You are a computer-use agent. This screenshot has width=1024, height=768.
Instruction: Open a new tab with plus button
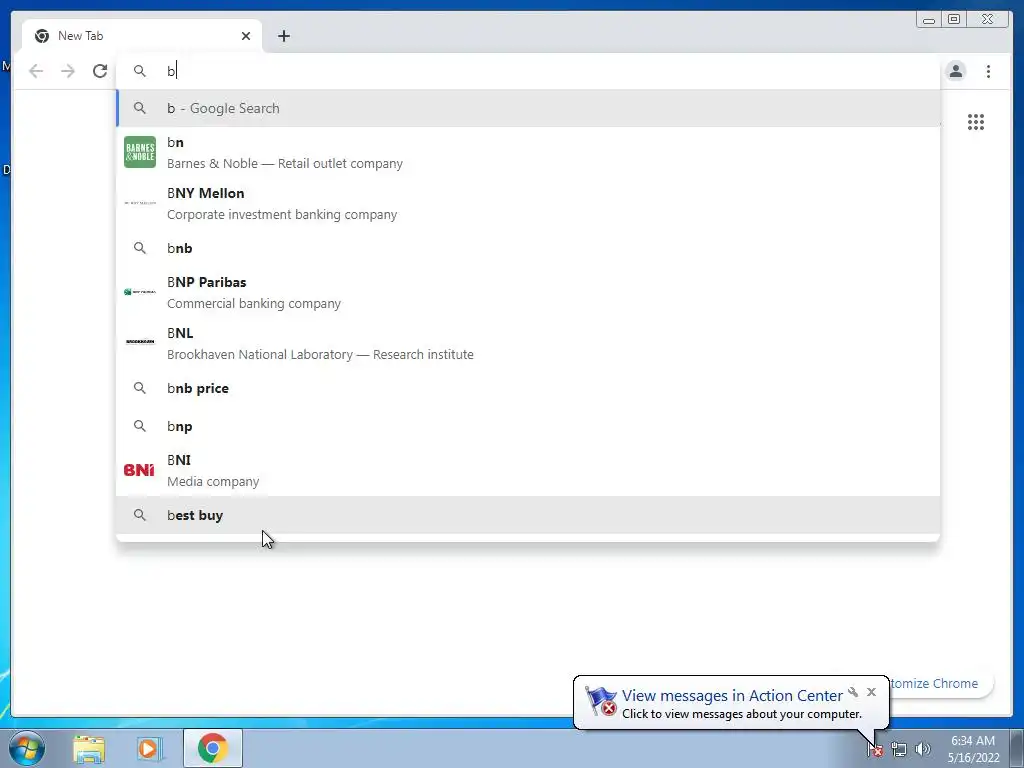pyautogui.click(x=283, y=36)
